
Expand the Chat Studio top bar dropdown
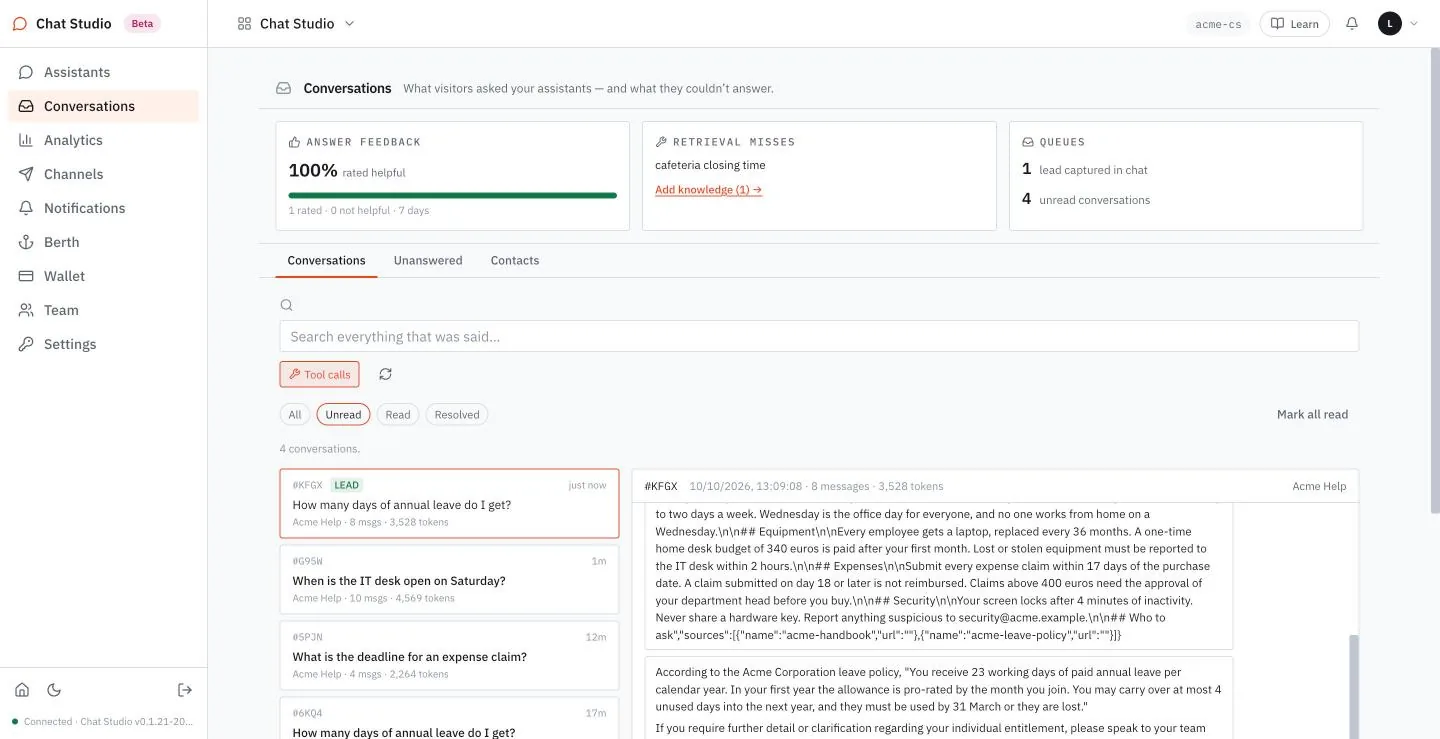(296, 24)
